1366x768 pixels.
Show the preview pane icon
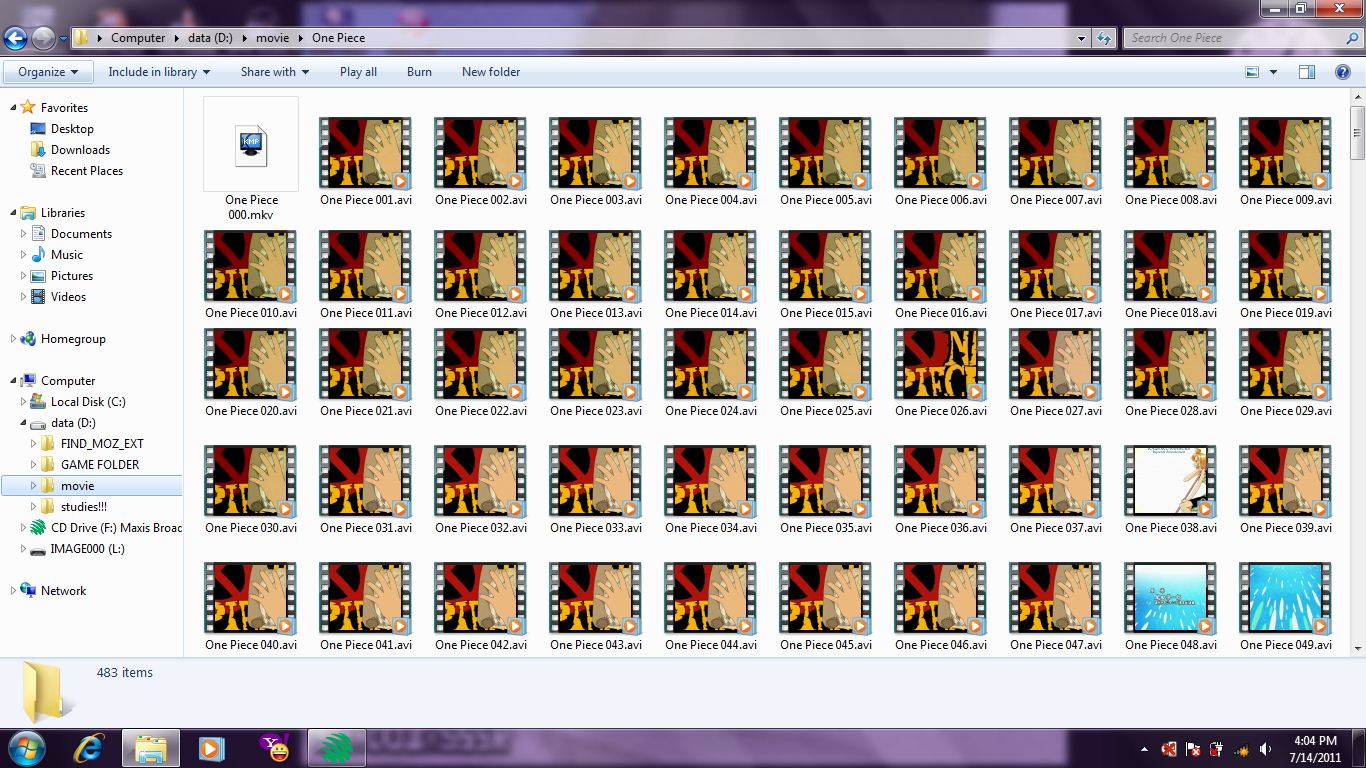1307,72
